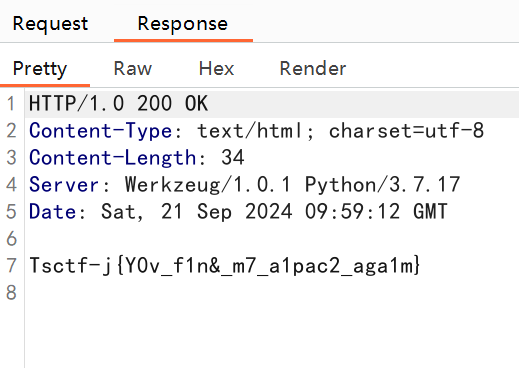Click the Content-Type header name

coord(100,130)
